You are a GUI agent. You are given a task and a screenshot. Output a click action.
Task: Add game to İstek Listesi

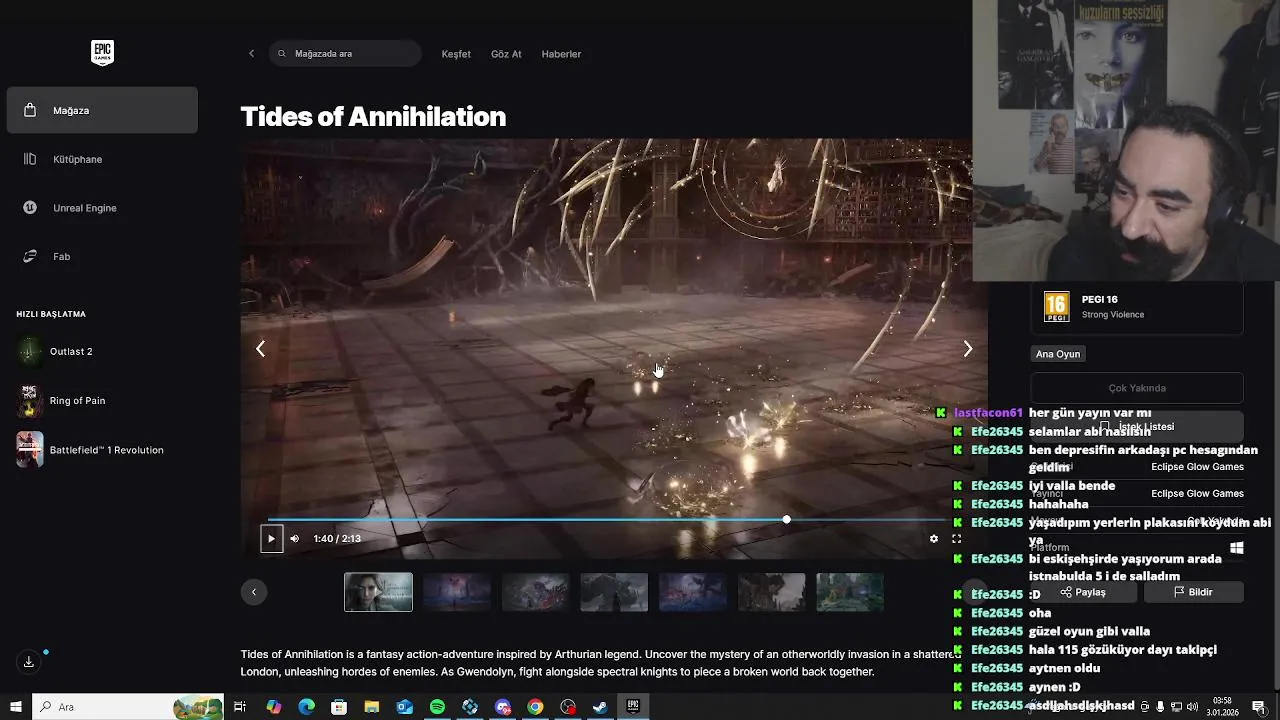click(x=1137, y=427)
